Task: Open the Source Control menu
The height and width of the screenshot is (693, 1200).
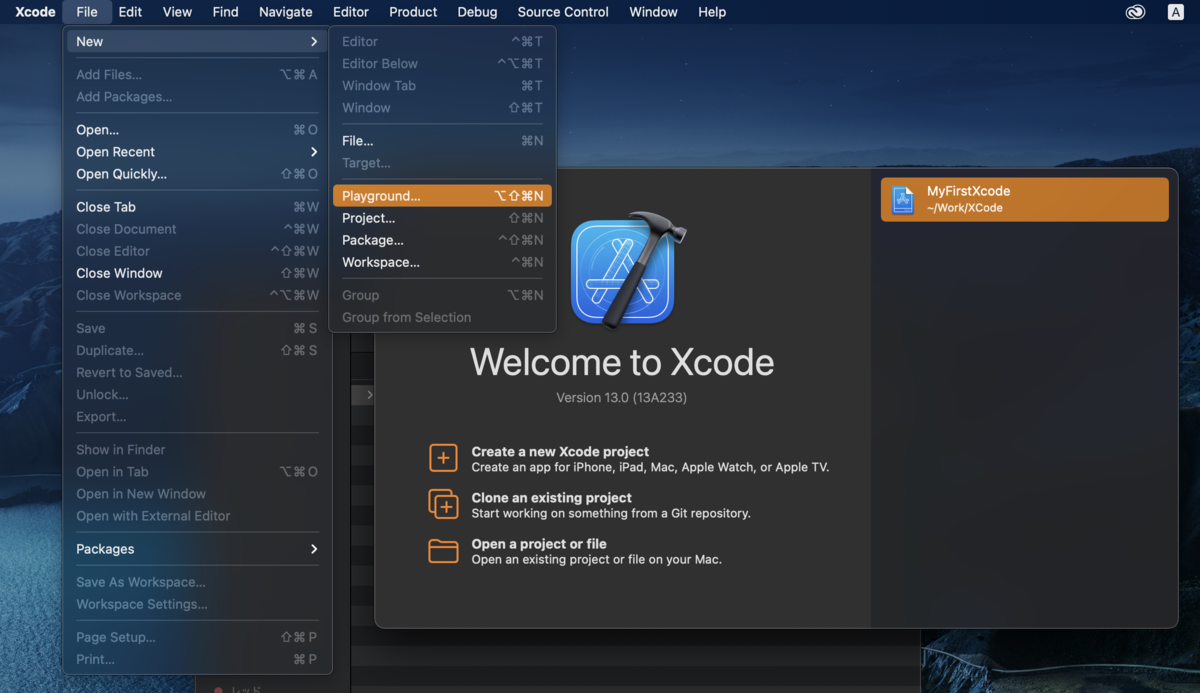Action: point(563,12)
